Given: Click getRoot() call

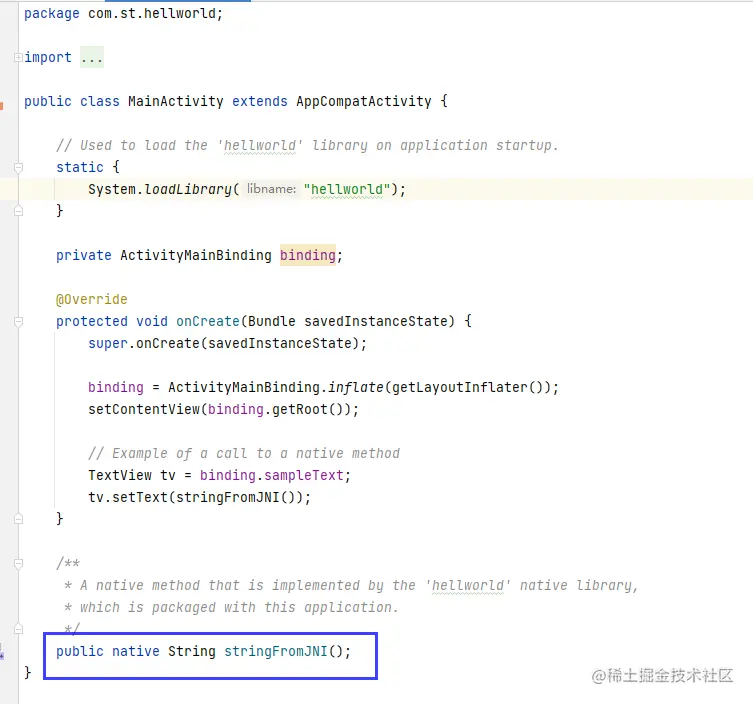Looking at the screenshot, I should click(308, 410).
